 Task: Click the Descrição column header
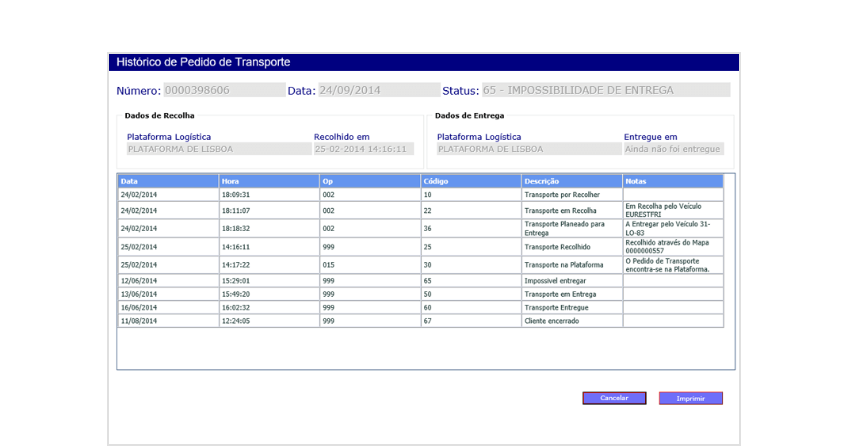571,181
